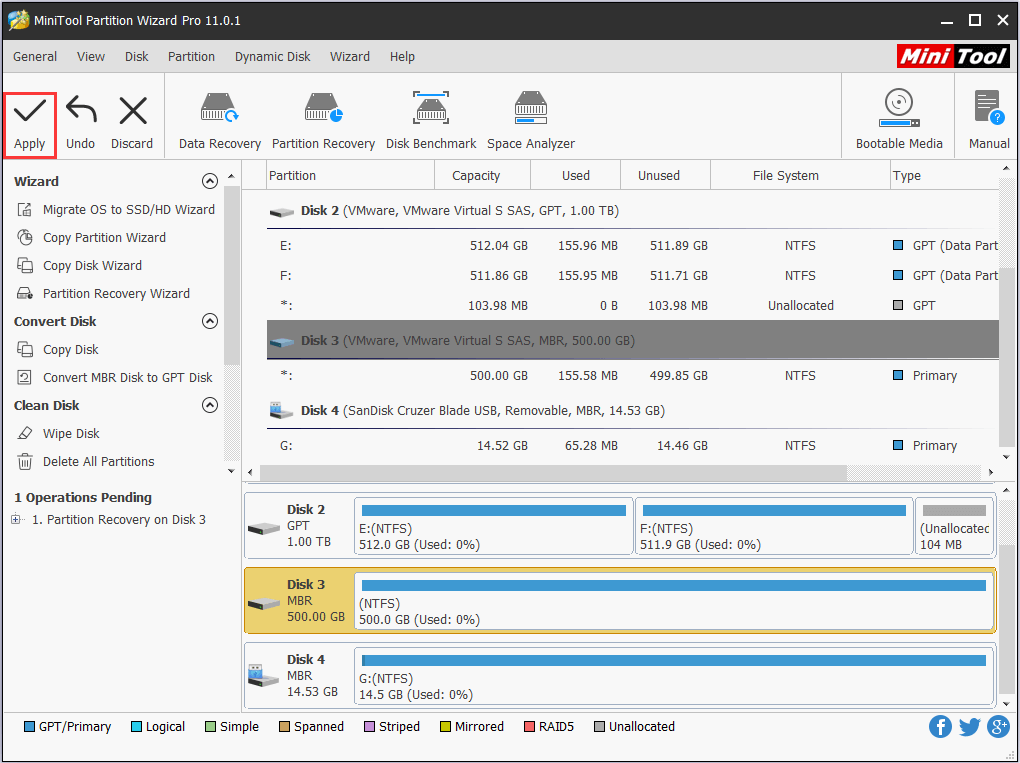Start the Copy Partition Wizard
Viewport: 1020px width, 763px height.
point(104,237)
